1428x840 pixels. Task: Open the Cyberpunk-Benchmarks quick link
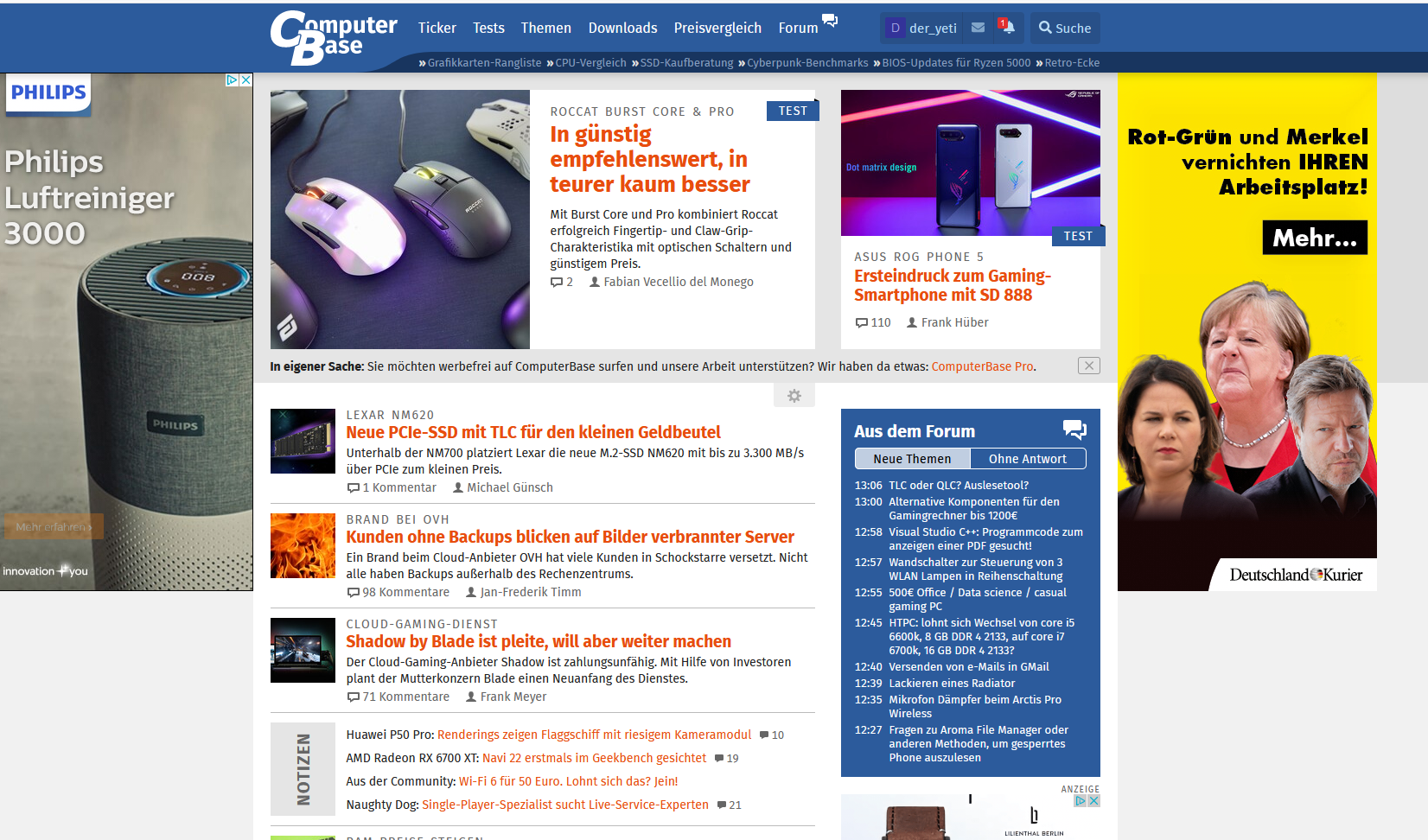807,62
